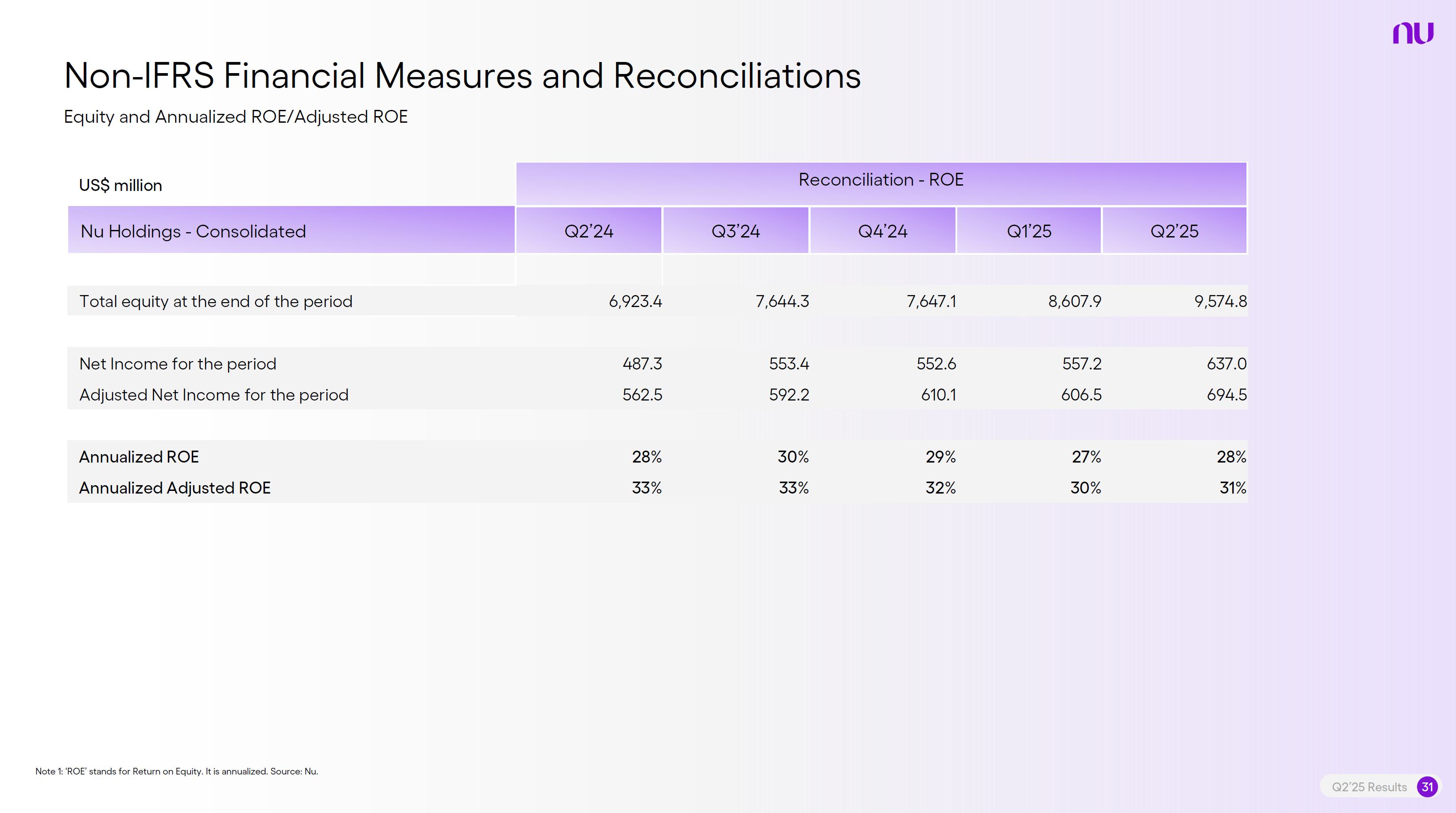Click the Nu logo icon
Image resolution: width=1456 pixels, height=813 pixels.
pos(1413,33)
